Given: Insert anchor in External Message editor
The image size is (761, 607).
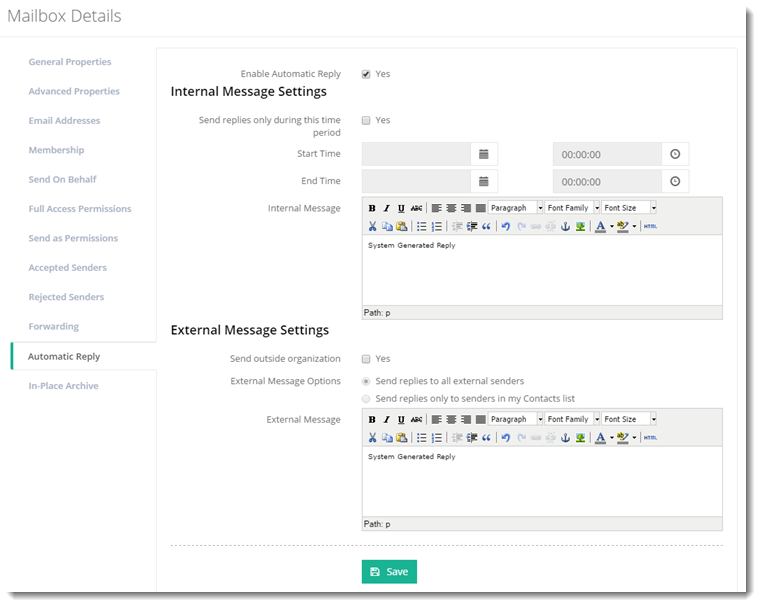Looking at the screenshot, I should [564, 438].
